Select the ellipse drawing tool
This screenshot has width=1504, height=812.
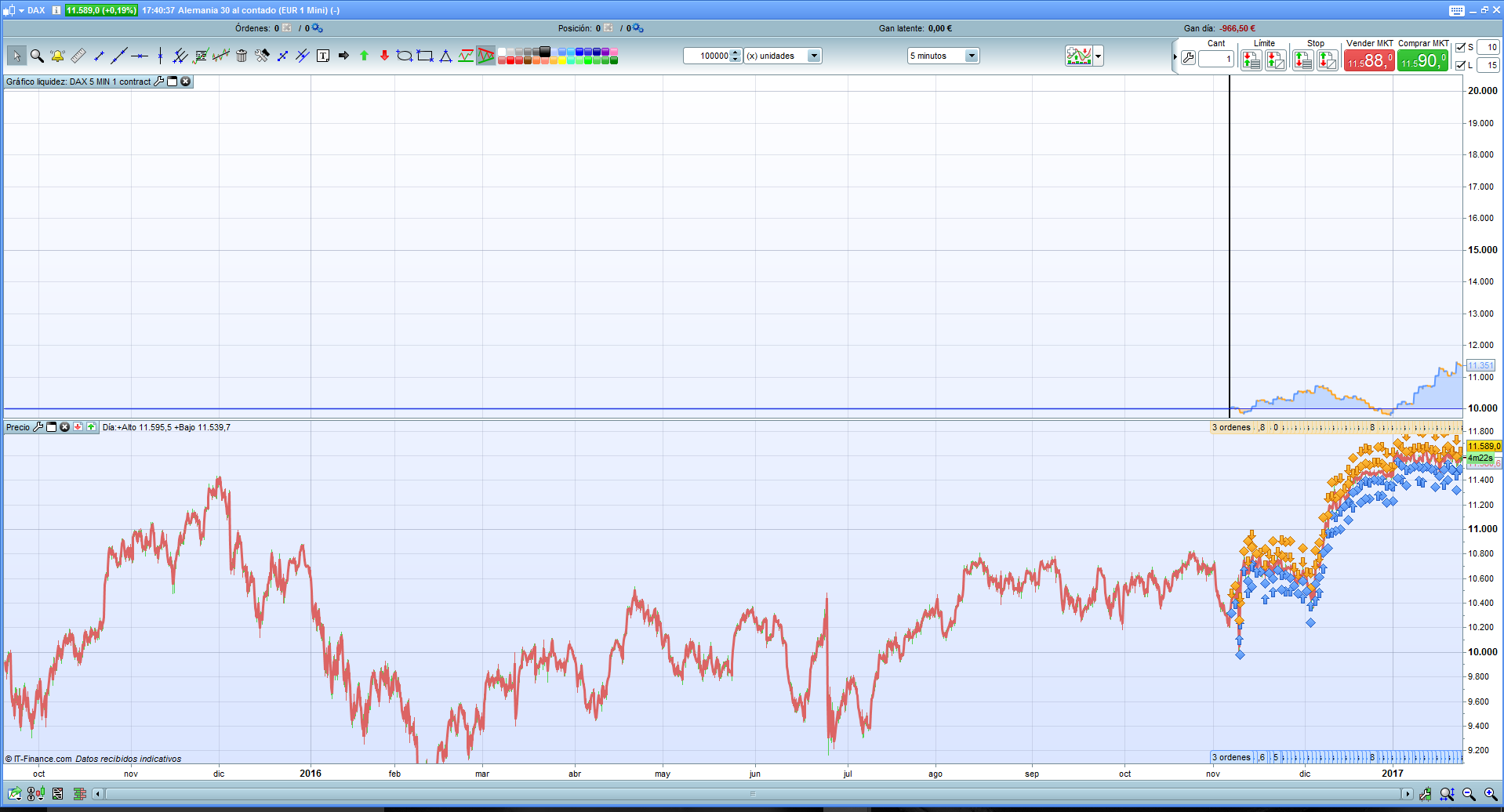(405, 56)
